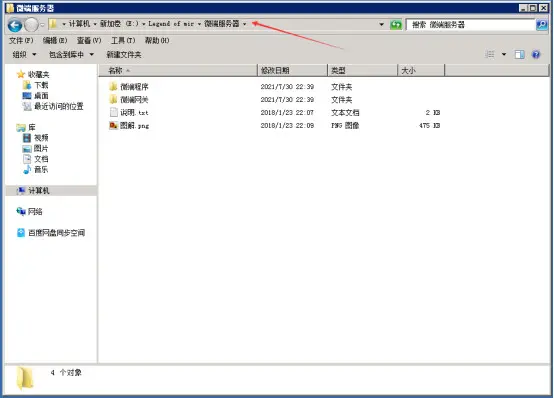554x398 pixels.
Task: Open the 包含到库中 dropdown
Action: tap(71, 54)
